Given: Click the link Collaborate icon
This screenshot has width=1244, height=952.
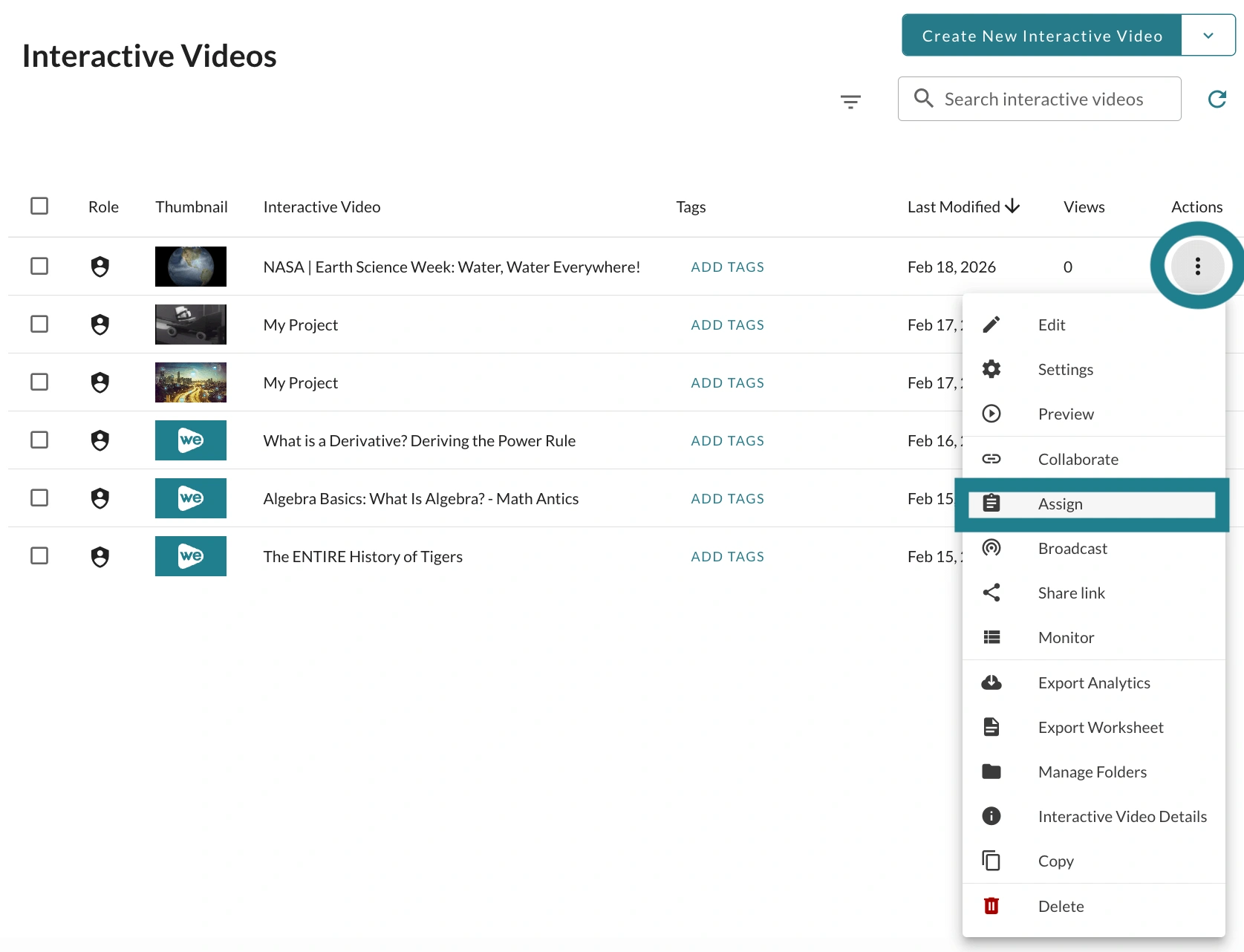Looking at the screenshot, I should (991, 459).
